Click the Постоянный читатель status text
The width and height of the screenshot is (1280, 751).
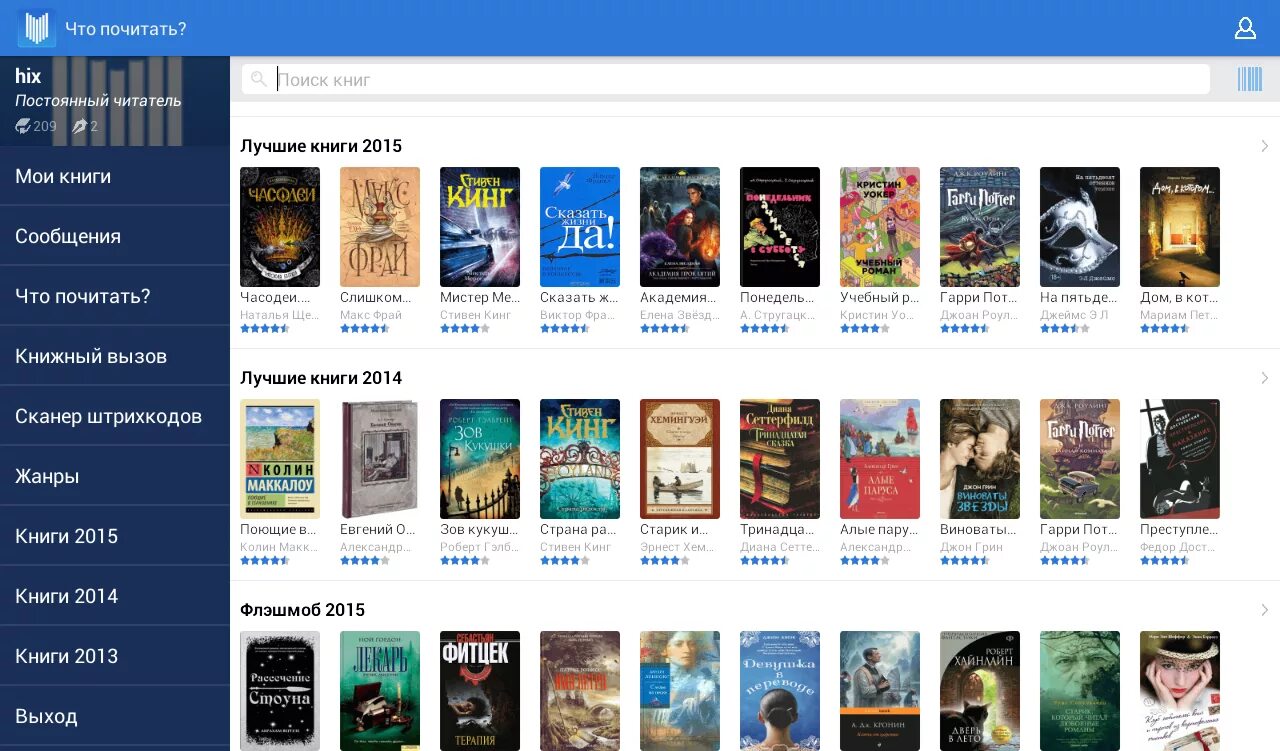coord(98,100)
